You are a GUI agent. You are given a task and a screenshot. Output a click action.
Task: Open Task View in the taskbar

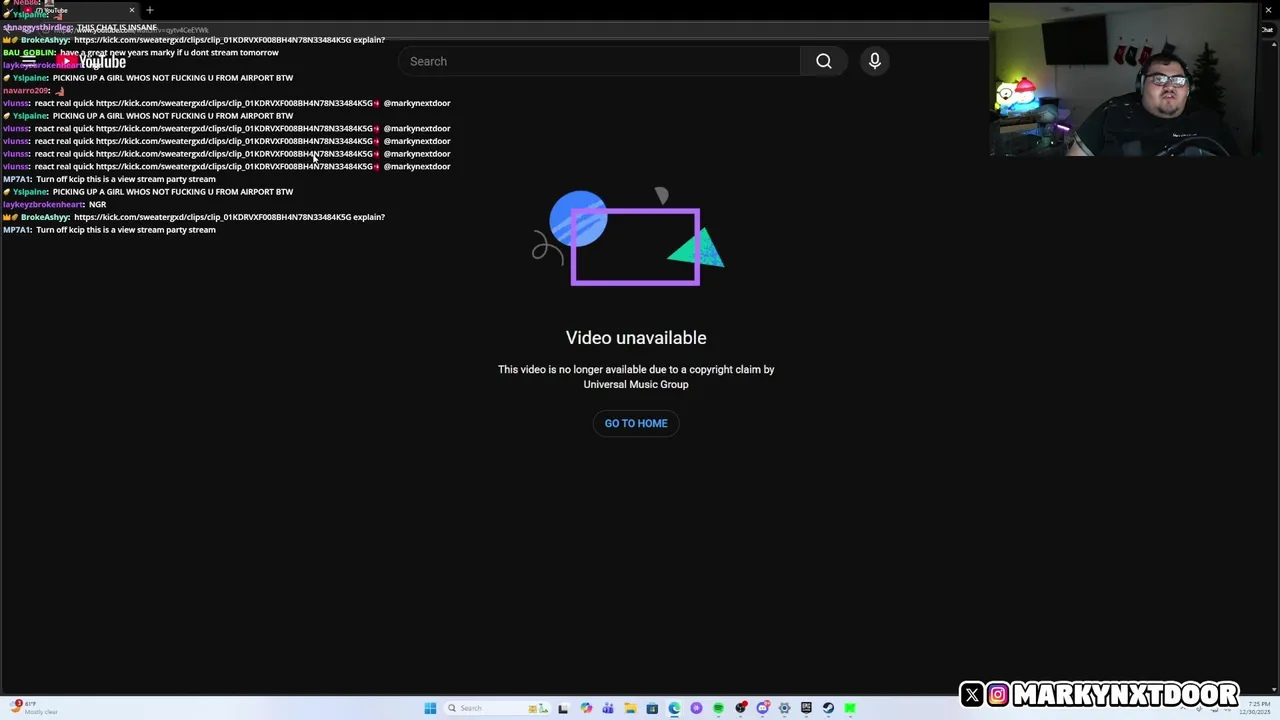tap(563, 708)
